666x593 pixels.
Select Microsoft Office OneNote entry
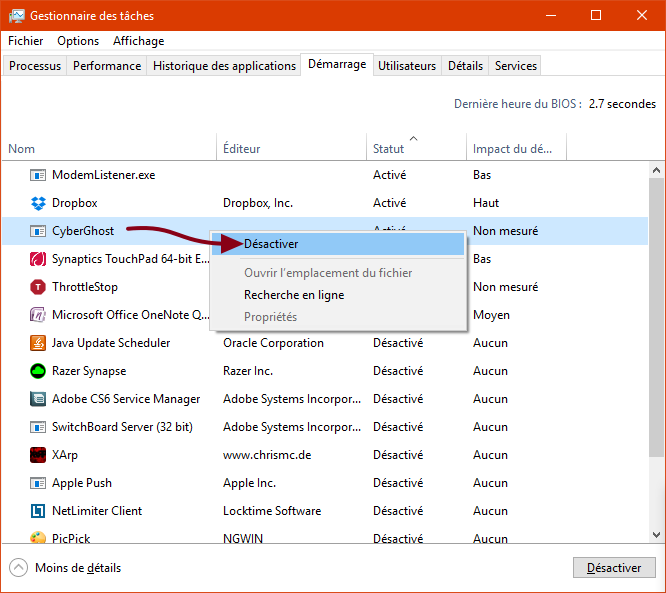(x=131, y=315)
